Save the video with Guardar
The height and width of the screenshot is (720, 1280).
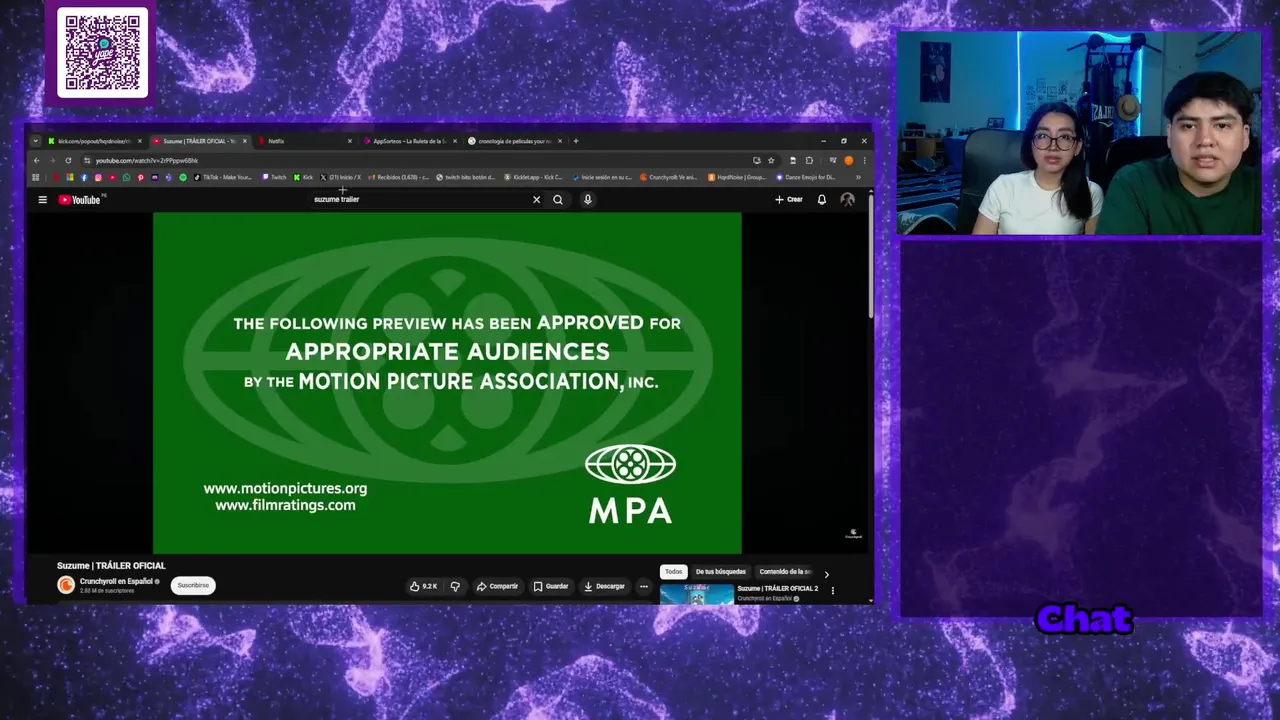coord(551,587)
